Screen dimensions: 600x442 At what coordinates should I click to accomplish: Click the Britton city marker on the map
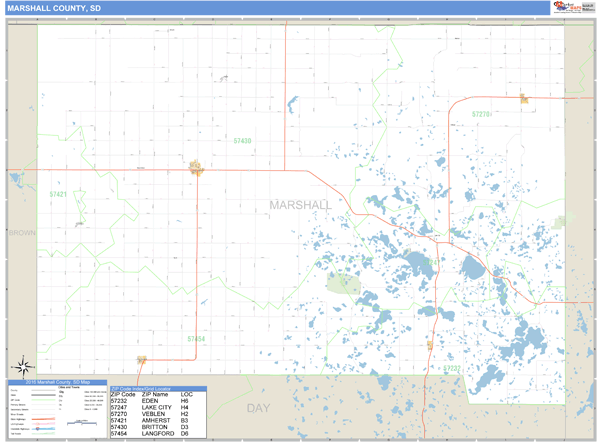196,168
